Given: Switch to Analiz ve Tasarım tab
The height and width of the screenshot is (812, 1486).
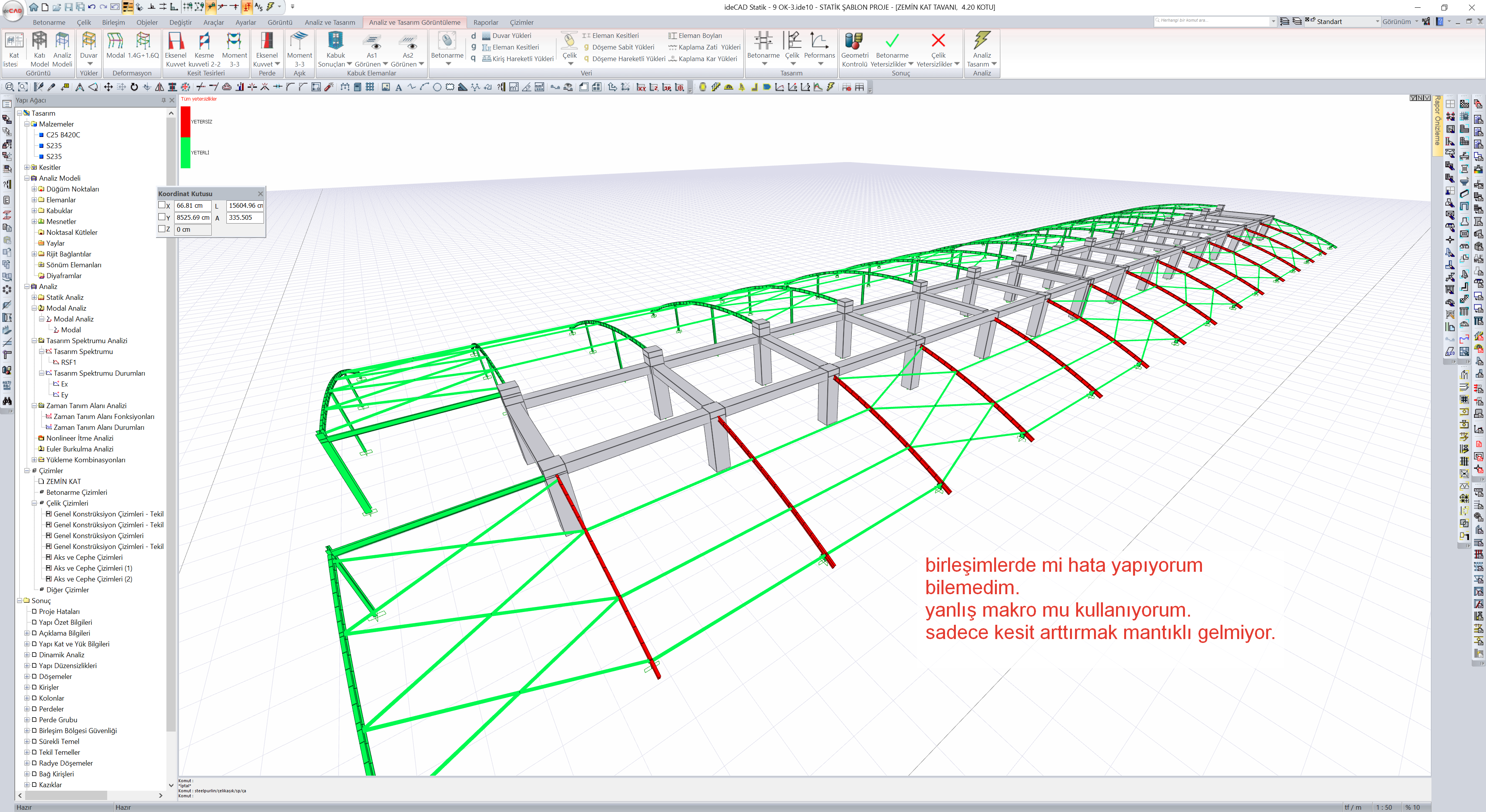Looking at the screenshot, I should pos(330,22).
